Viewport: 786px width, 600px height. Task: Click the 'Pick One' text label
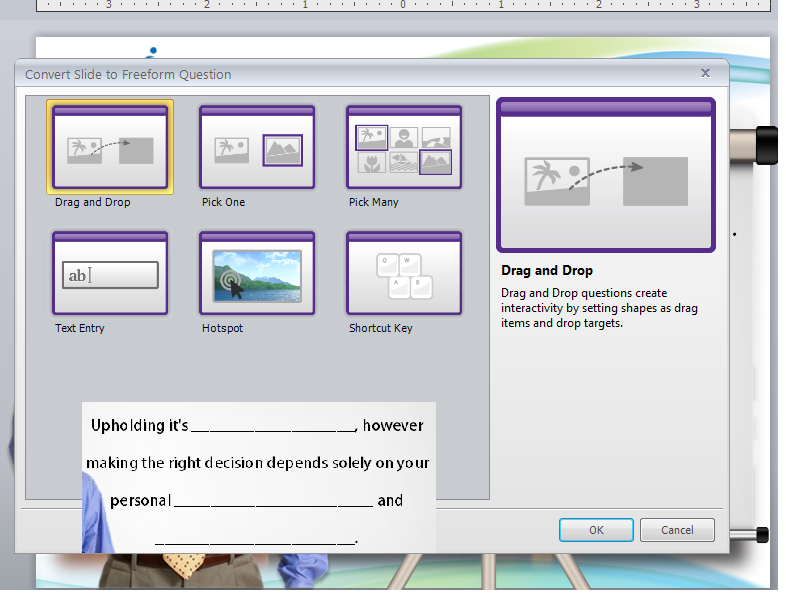click(x=223, y=202)
